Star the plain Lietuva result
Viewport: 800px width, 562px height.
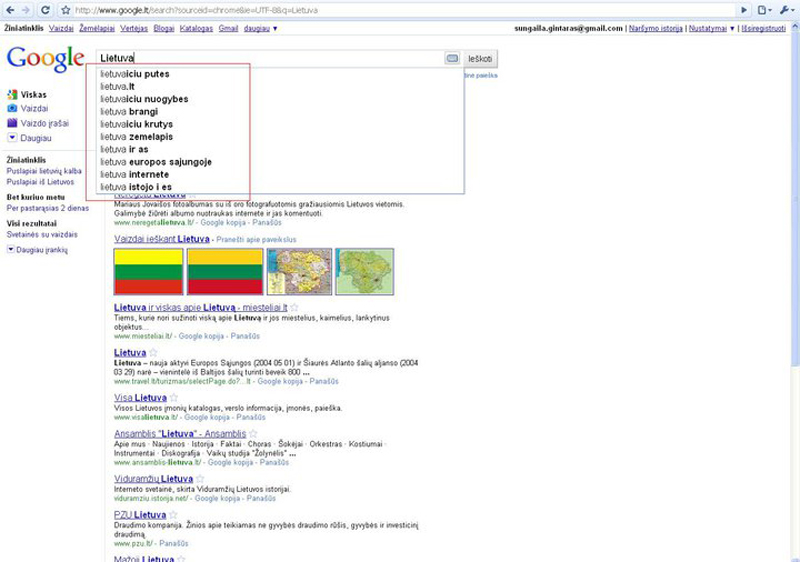[x=153, y=352]
